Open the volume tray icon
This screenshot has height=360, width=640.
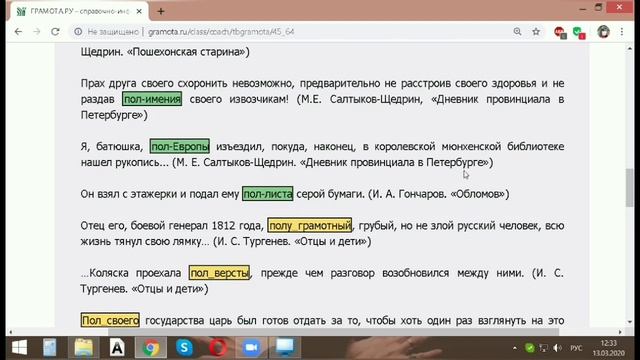coord(557,348)
